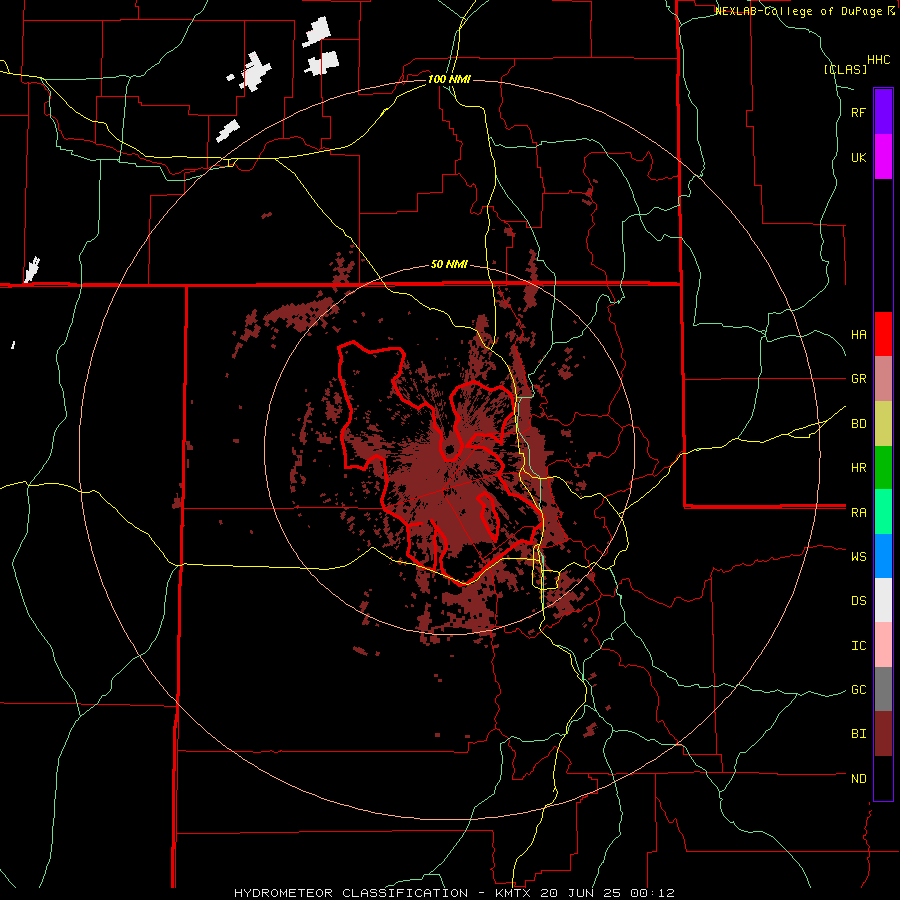
Task: Click the 'HA' legend label
Action: (858, 334)
